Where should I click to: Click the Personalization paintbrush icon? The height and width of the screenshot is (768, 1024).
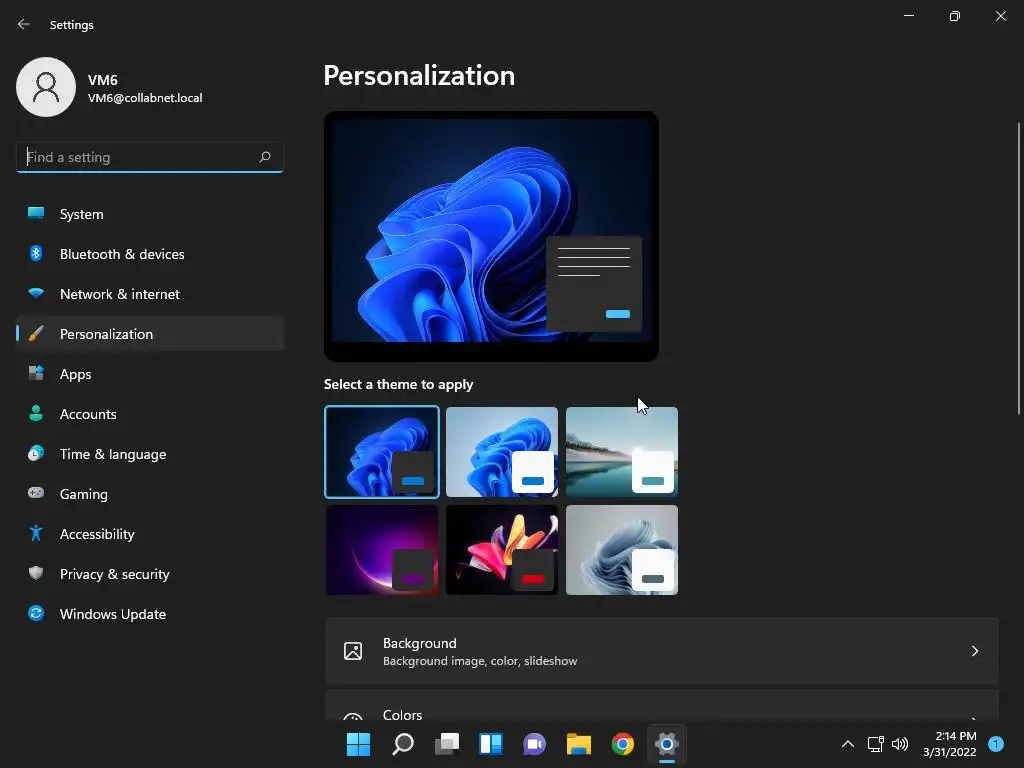point(36,334)
